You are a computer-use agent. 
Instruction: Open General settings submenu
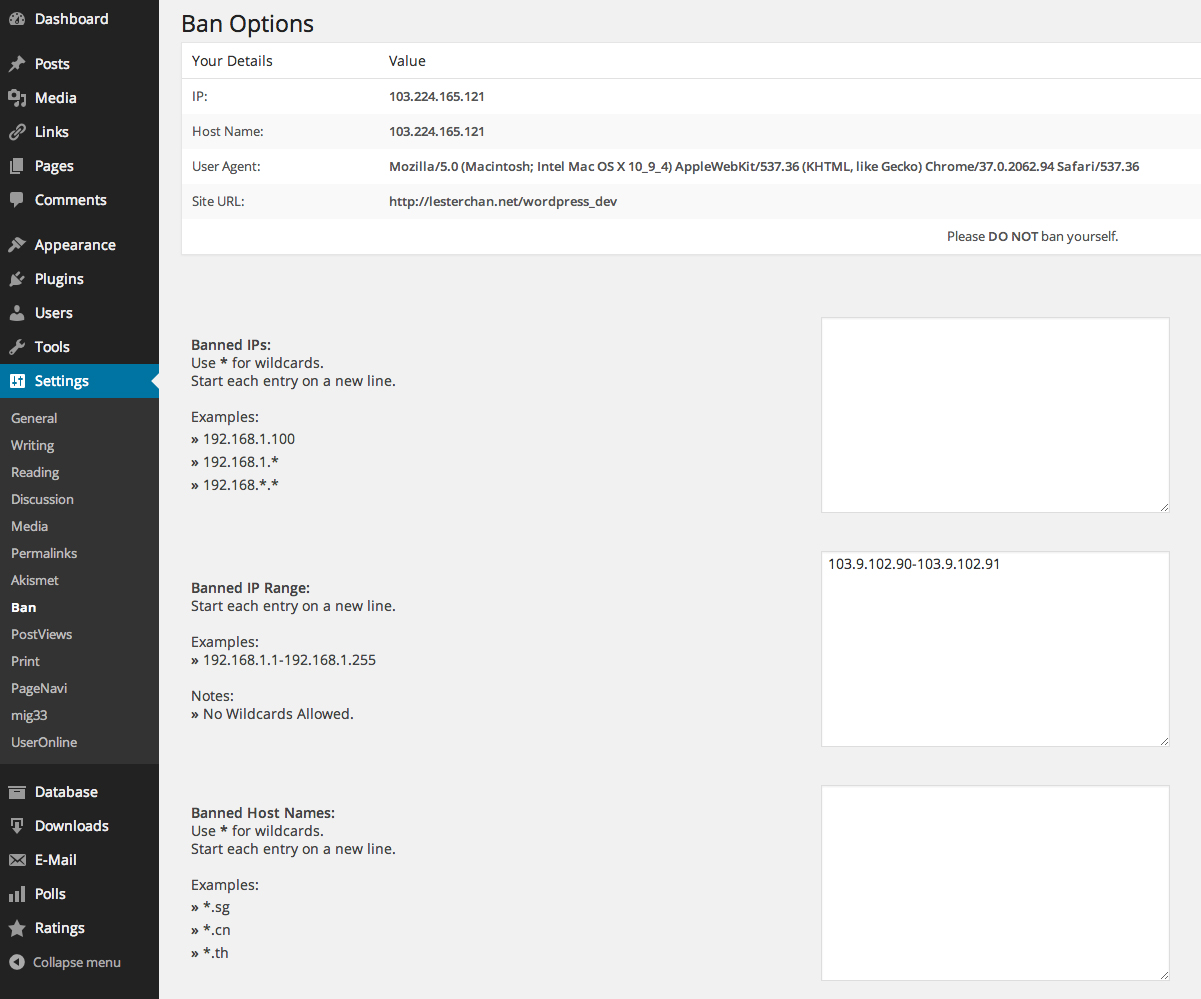pos(34,418)
